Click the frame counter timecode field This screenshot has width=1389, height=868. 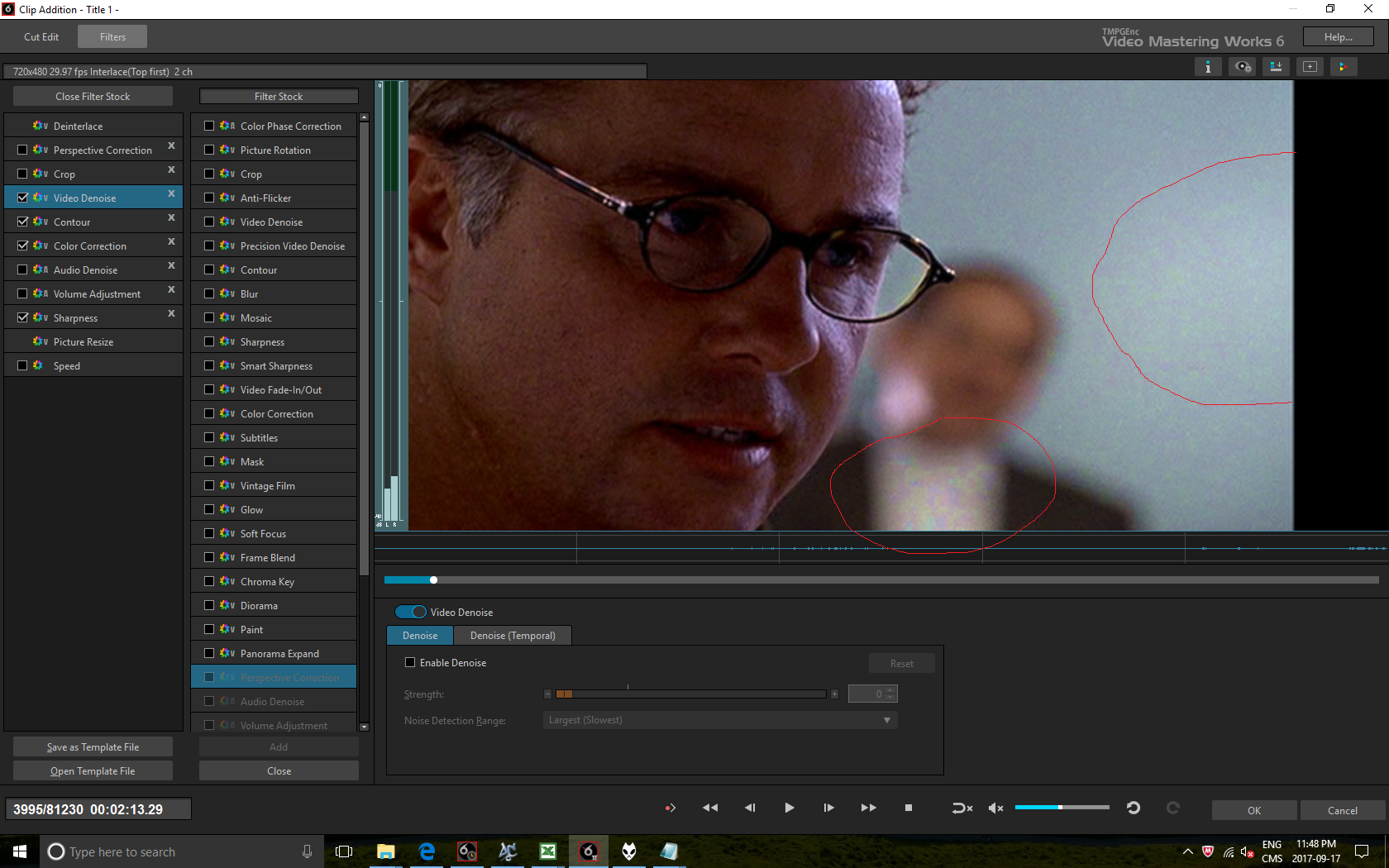tap(98, 809)
